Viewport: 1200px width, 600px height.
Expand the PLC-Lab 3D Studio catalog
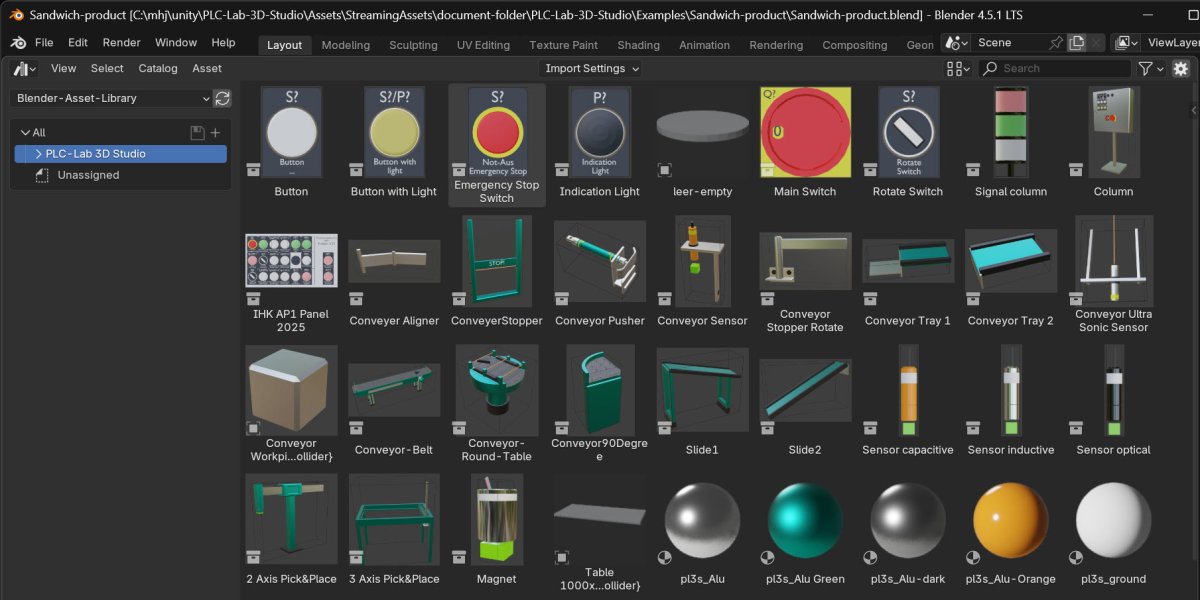[38, 154]
